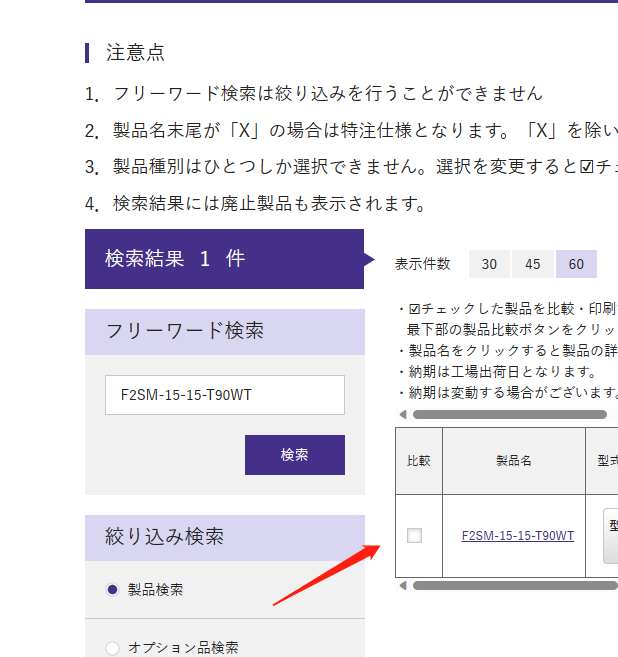Image resolution: width=618 pixels, height=657 pixels.
Task: Click the 比較 column header
Action: (x=418, y=461)
